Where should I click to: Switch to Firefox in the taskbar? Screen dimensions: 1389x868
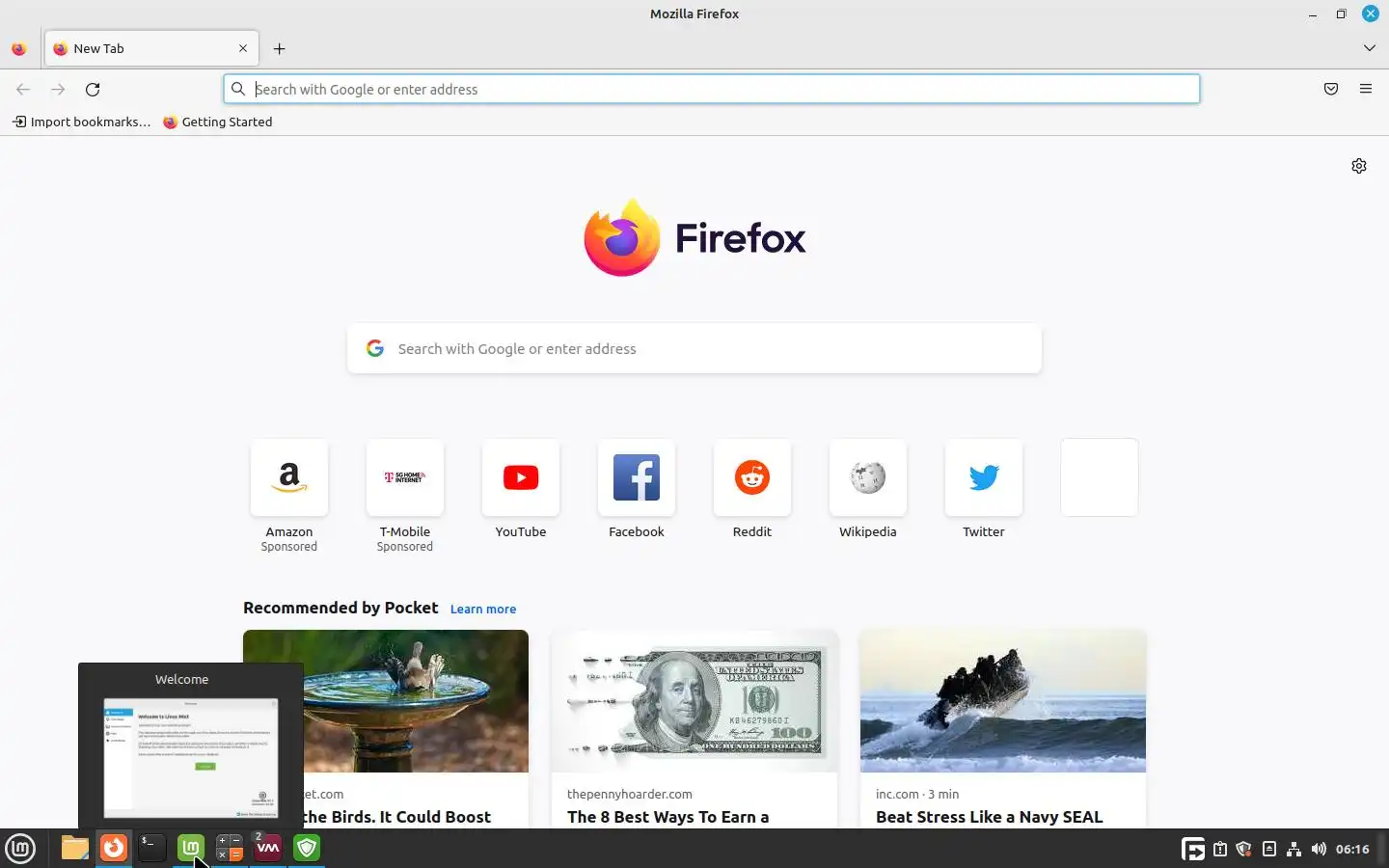click(114, 848)
